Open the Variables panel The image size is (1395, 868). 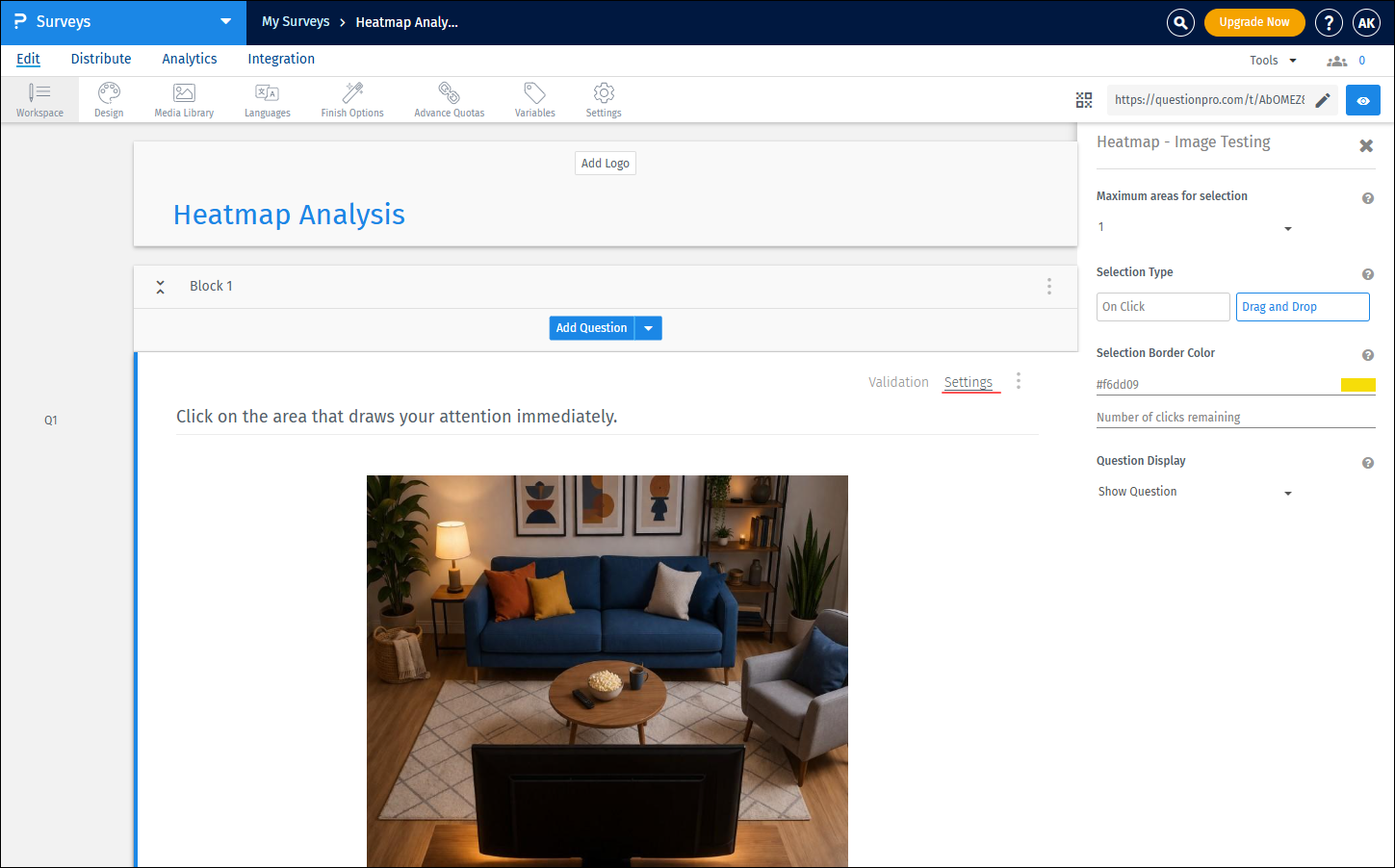pyautogui.click(x=534, y=99)
